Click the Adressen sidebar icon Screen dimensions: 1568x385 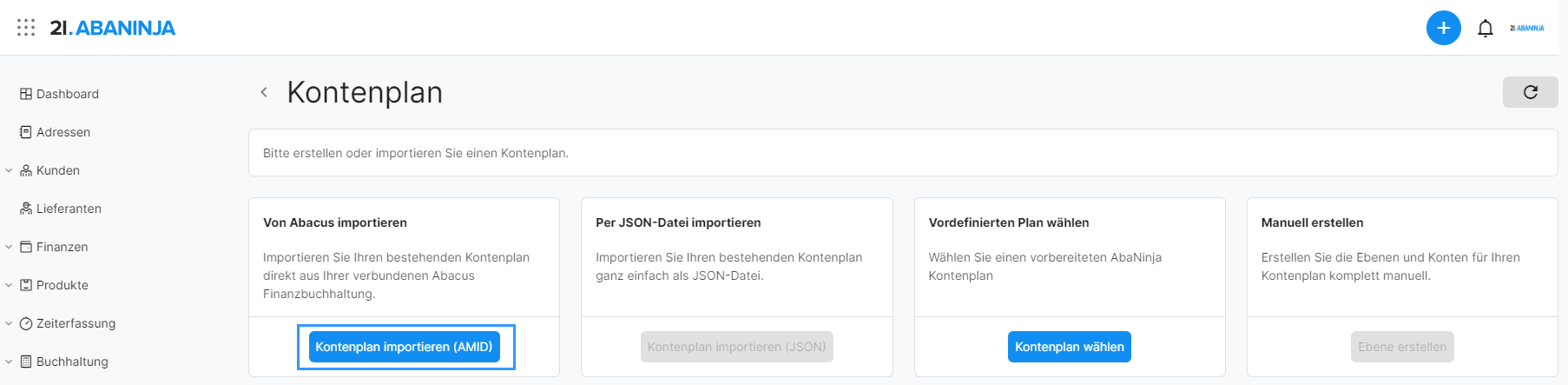pyautogui.click(x=26, y=132)
